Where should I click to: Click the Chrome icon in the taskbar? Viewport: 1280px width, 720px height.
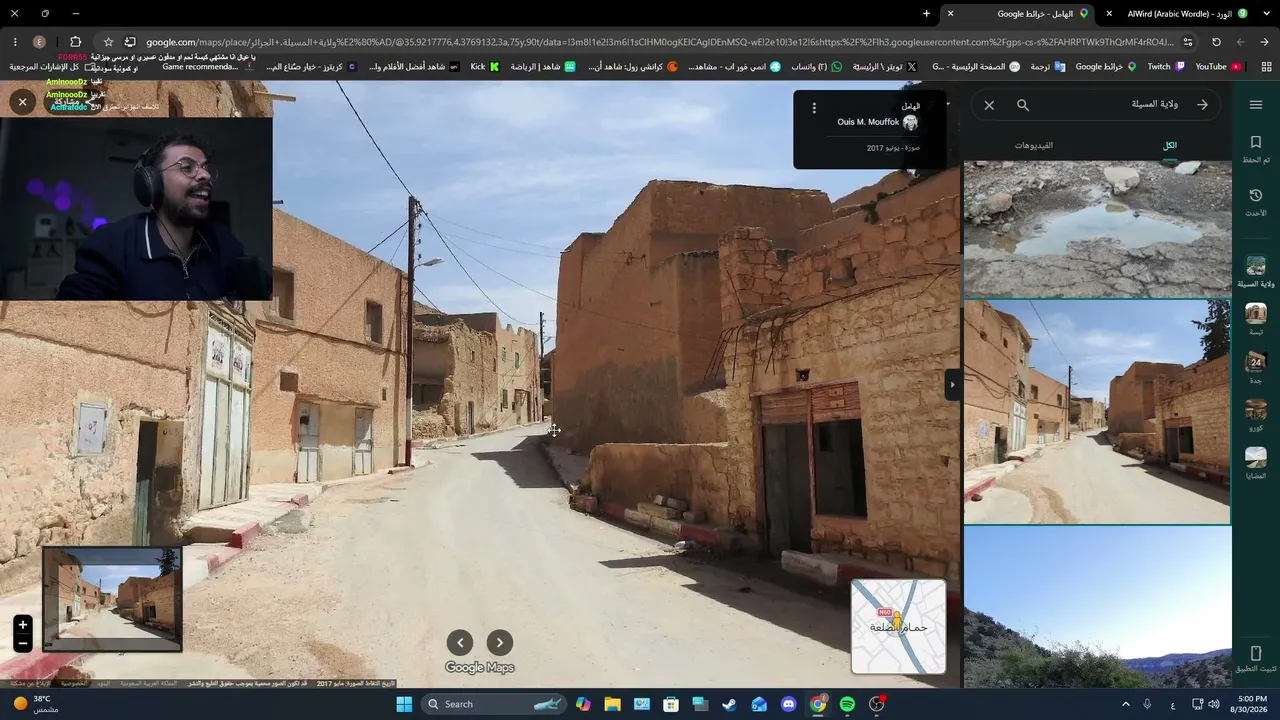[818, 704]
